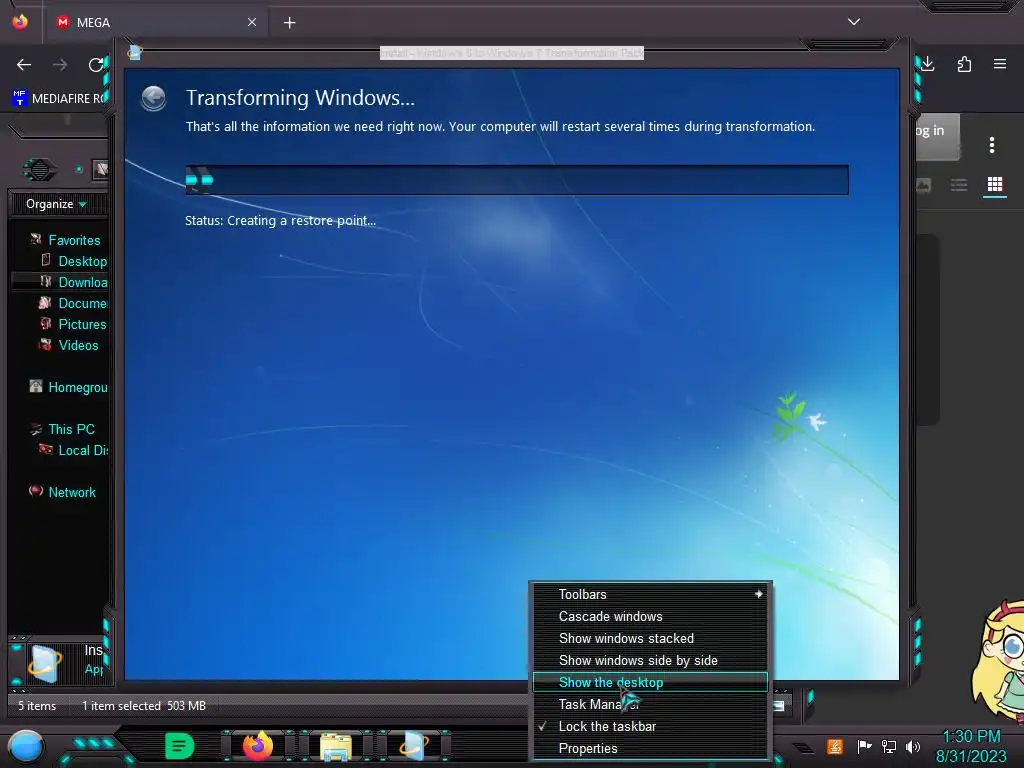Choose Cascade windows from the context menu
Image resolution: width=1024 pixels, height=768 pixels.
650,616
